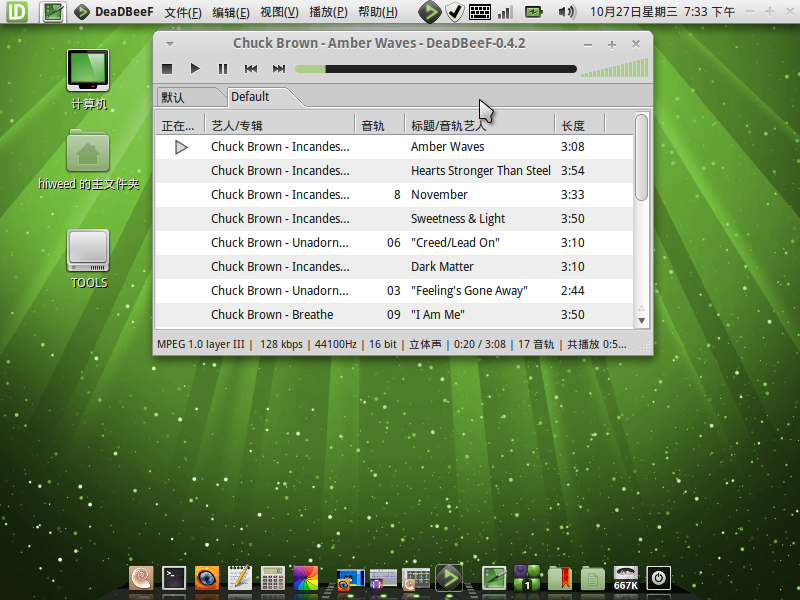The width and height of the screenshot is (800, 600).
Task: Click the blue screenshot window in dock
Action: point(351,580)
